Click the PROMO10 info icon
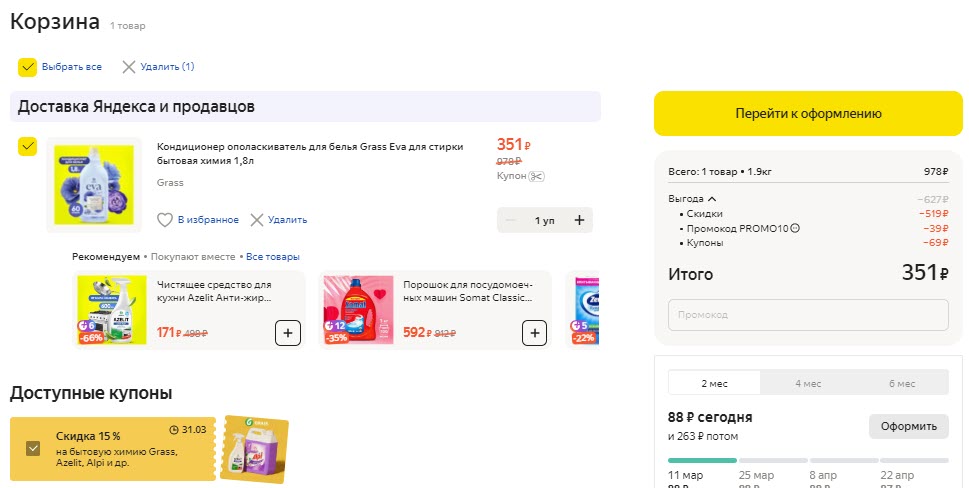 (795, 228)
